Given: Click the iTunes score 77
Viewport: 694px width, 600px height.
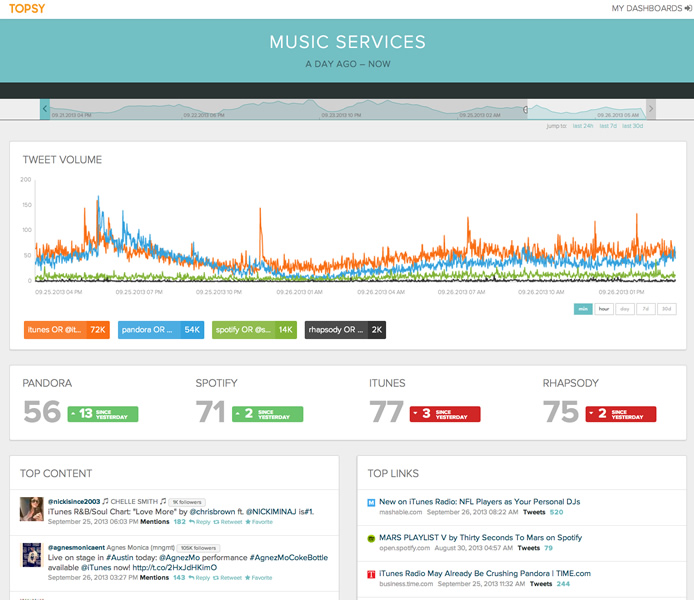Looking at the screenshot, I should point(386,412).
